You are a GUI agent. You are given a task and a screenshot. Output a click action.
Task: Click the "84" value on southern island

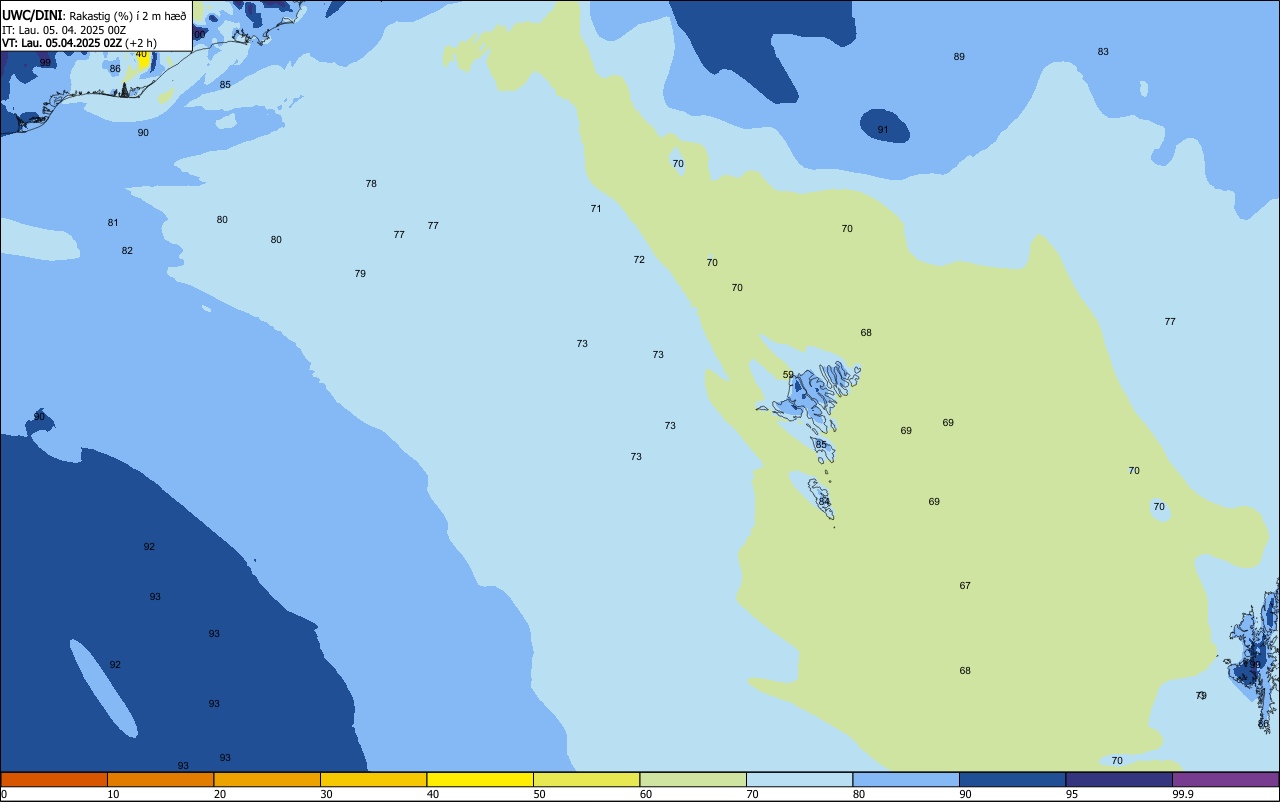824,502
